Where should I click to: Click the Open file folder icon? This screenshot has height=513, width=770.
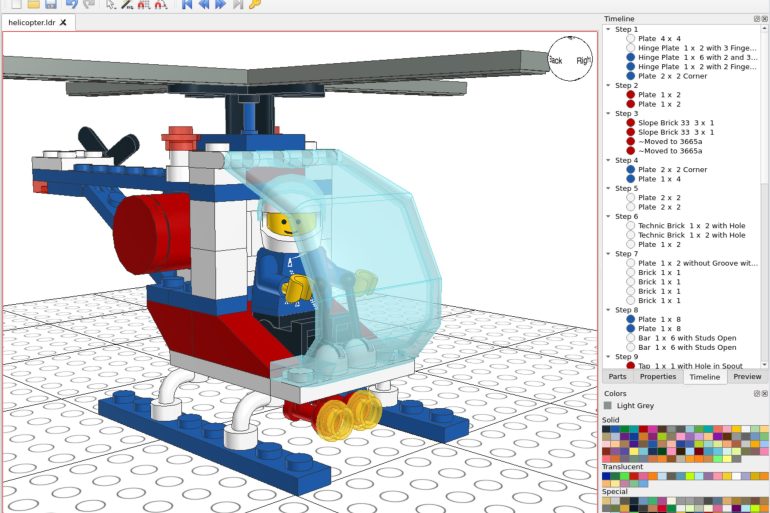click(x=33, y=4)
